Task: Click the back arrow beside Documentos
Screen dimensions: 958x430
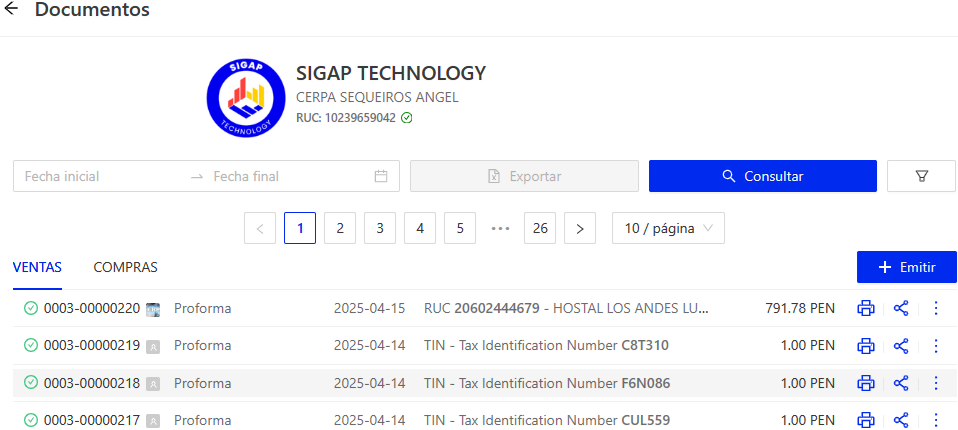Action: [12, 10]
